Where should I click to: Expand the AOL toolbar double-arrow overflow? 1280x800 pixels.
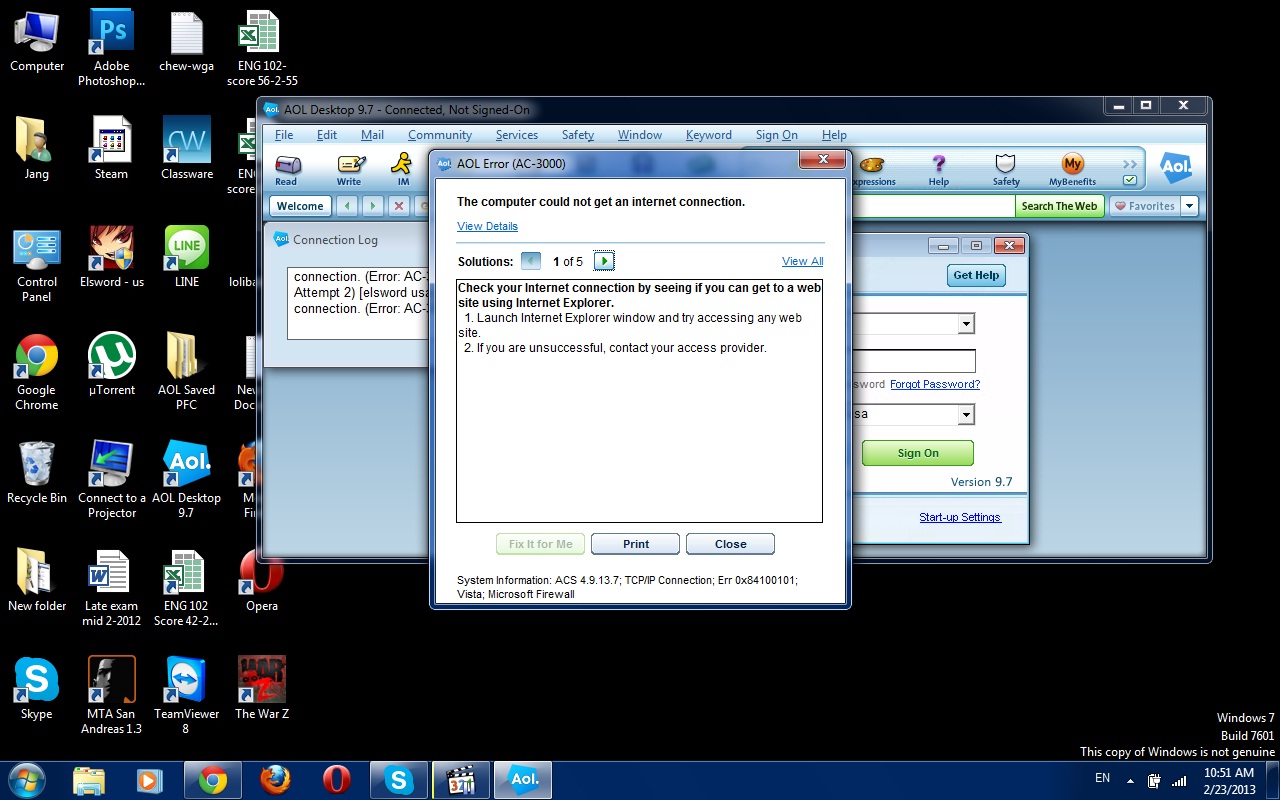(x=1130, y=164)
